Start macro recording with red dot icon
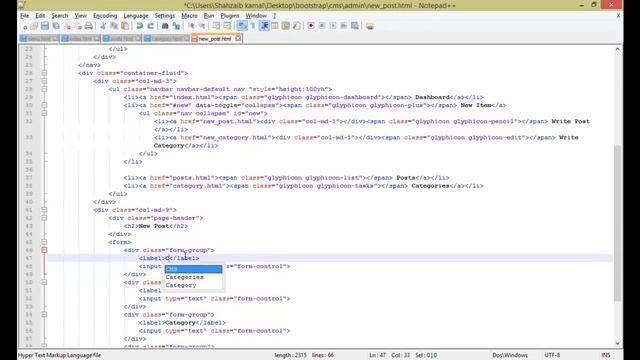The height and width of the screenshot is (360, 640). pos(311,26)
